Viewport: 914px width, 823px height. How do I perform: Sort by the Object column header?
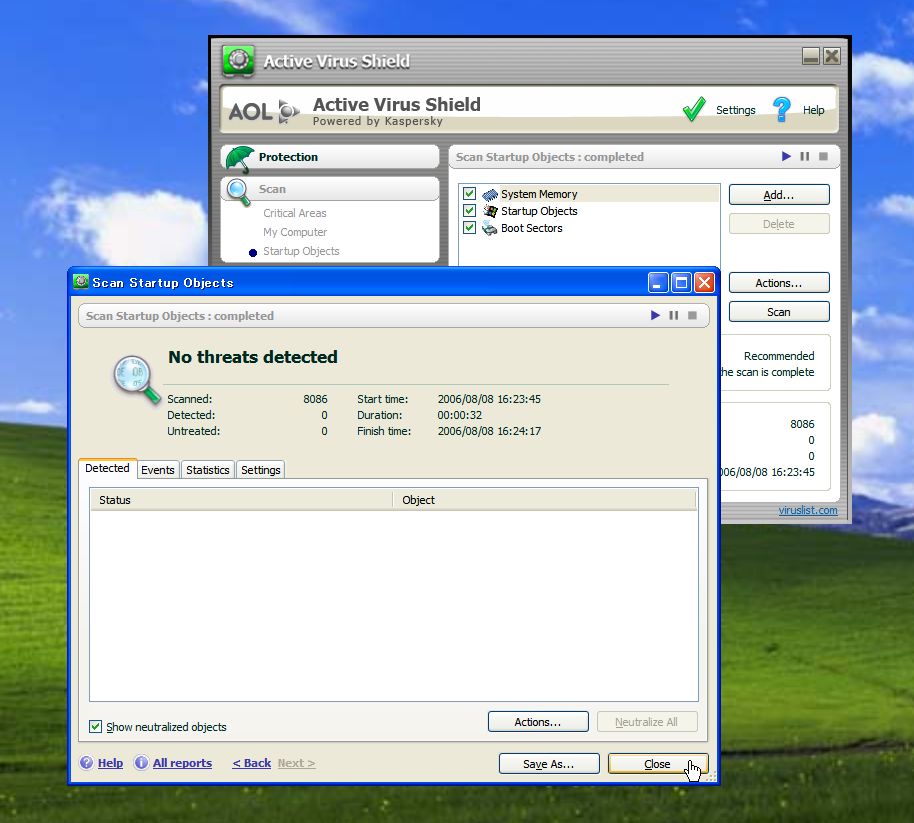544,500
